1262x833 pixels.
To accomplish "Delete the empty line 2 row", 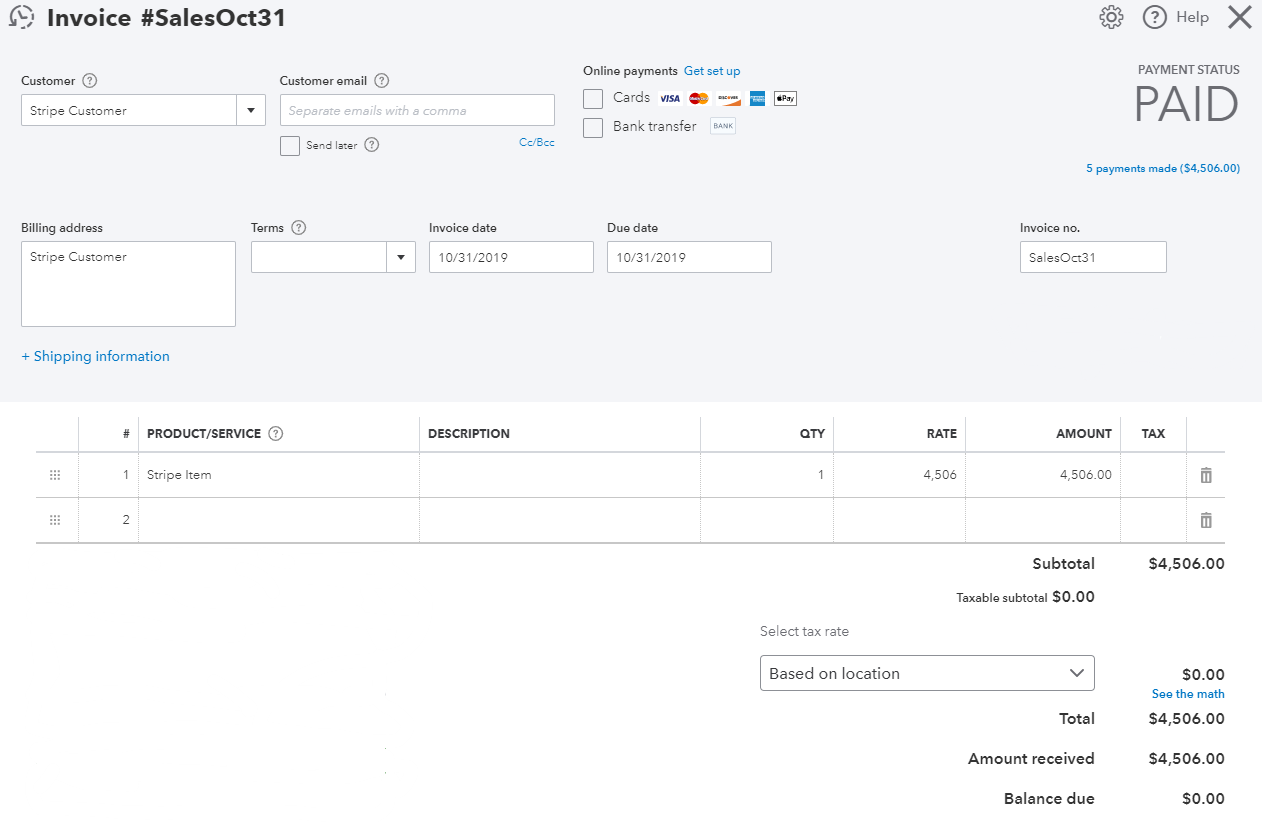I will tap(1206, 520).
